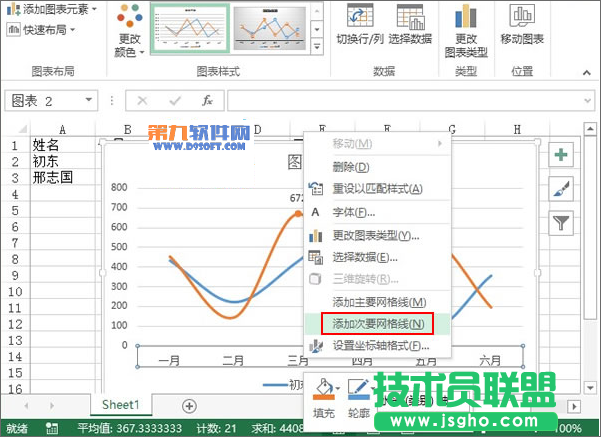This screenshot has height=437, width=601.
Task: Add a new sheet with plus button
Action: click(x=189, y=406)
